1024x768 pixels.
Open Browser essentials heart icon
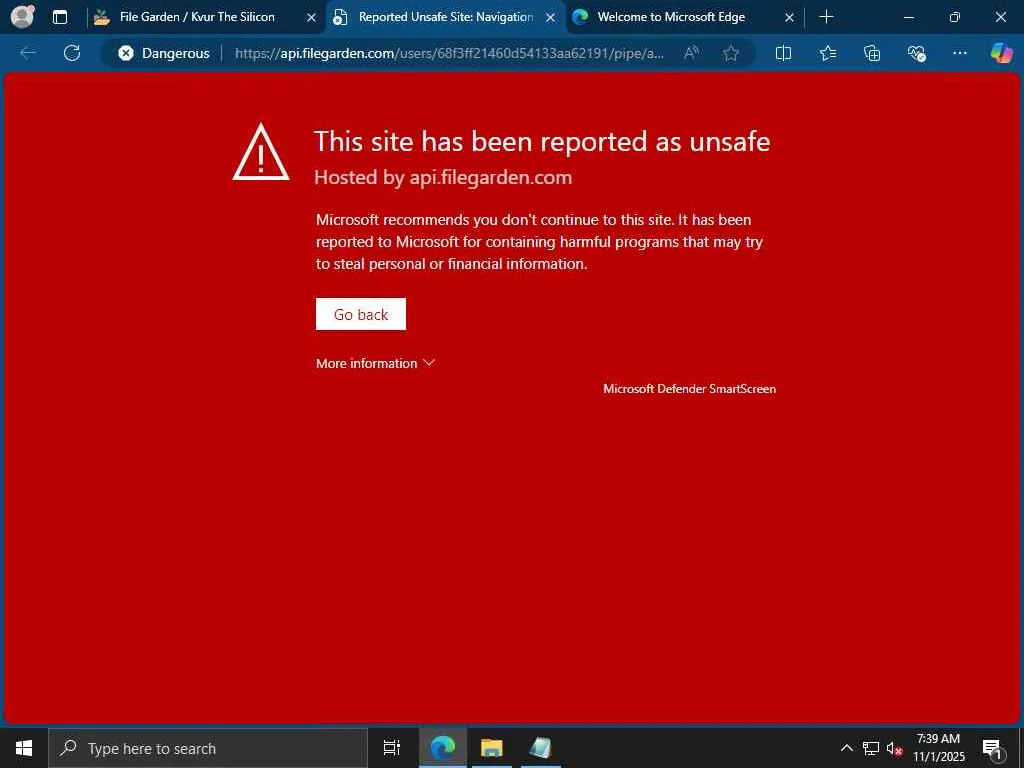coord(916,53)
